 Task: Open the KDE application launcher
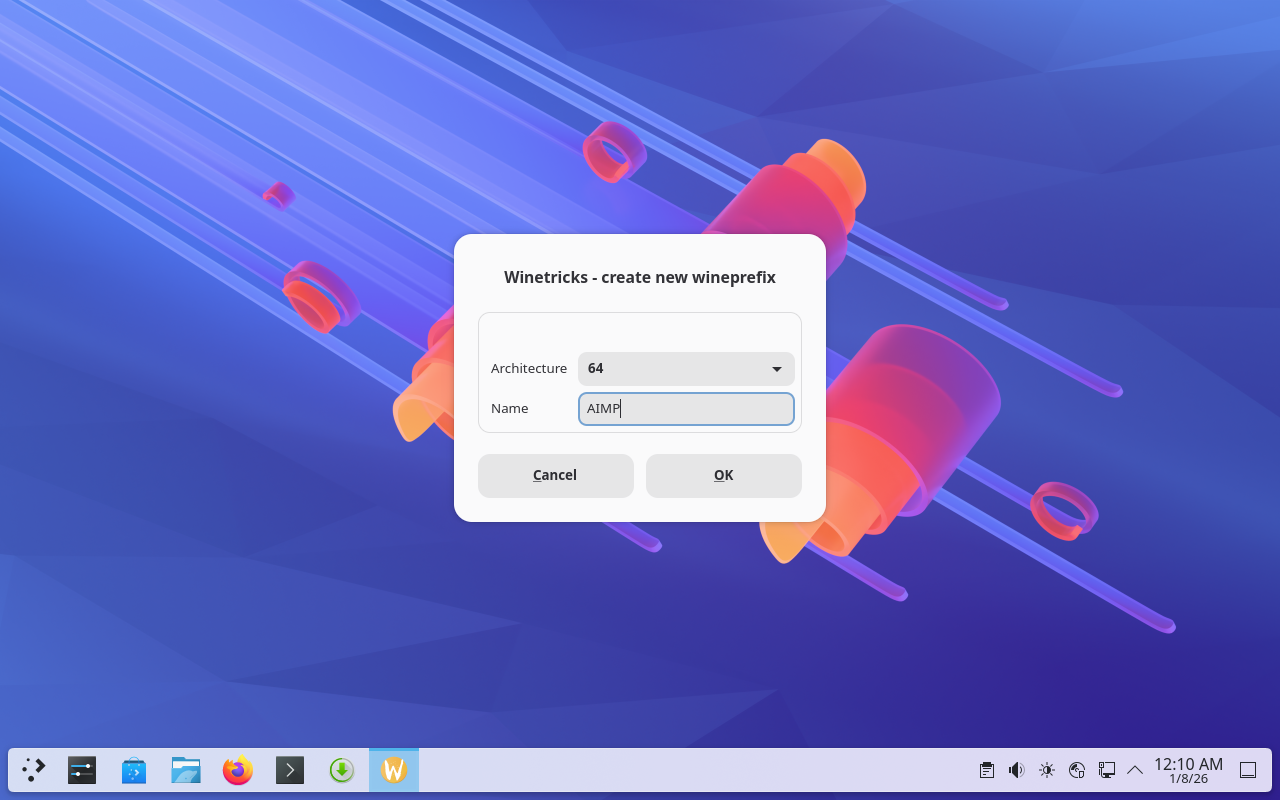(34, 770)
